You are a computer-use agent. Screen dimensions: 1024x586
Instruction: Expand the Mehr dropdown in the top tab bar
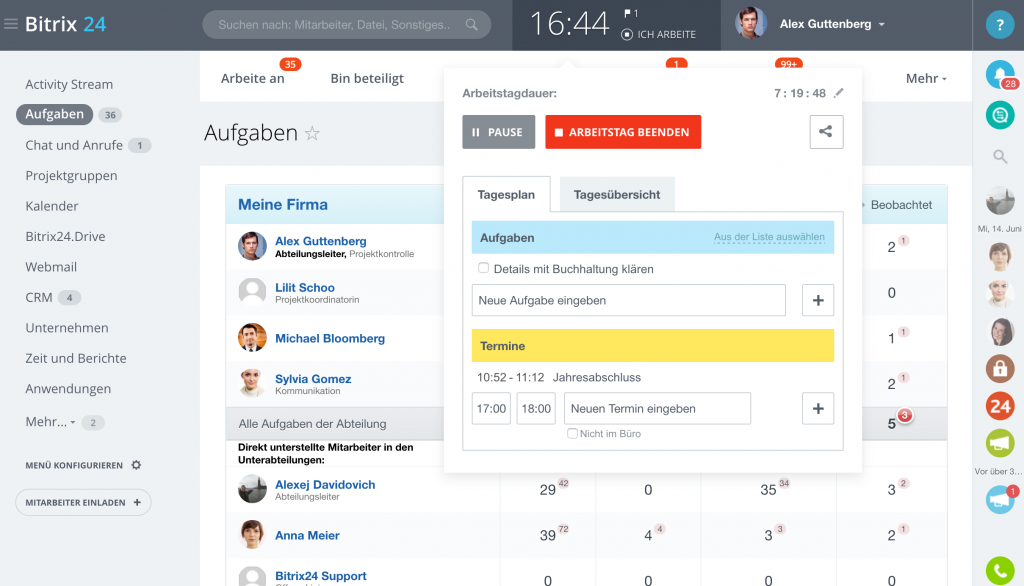[x=926, y=78]
